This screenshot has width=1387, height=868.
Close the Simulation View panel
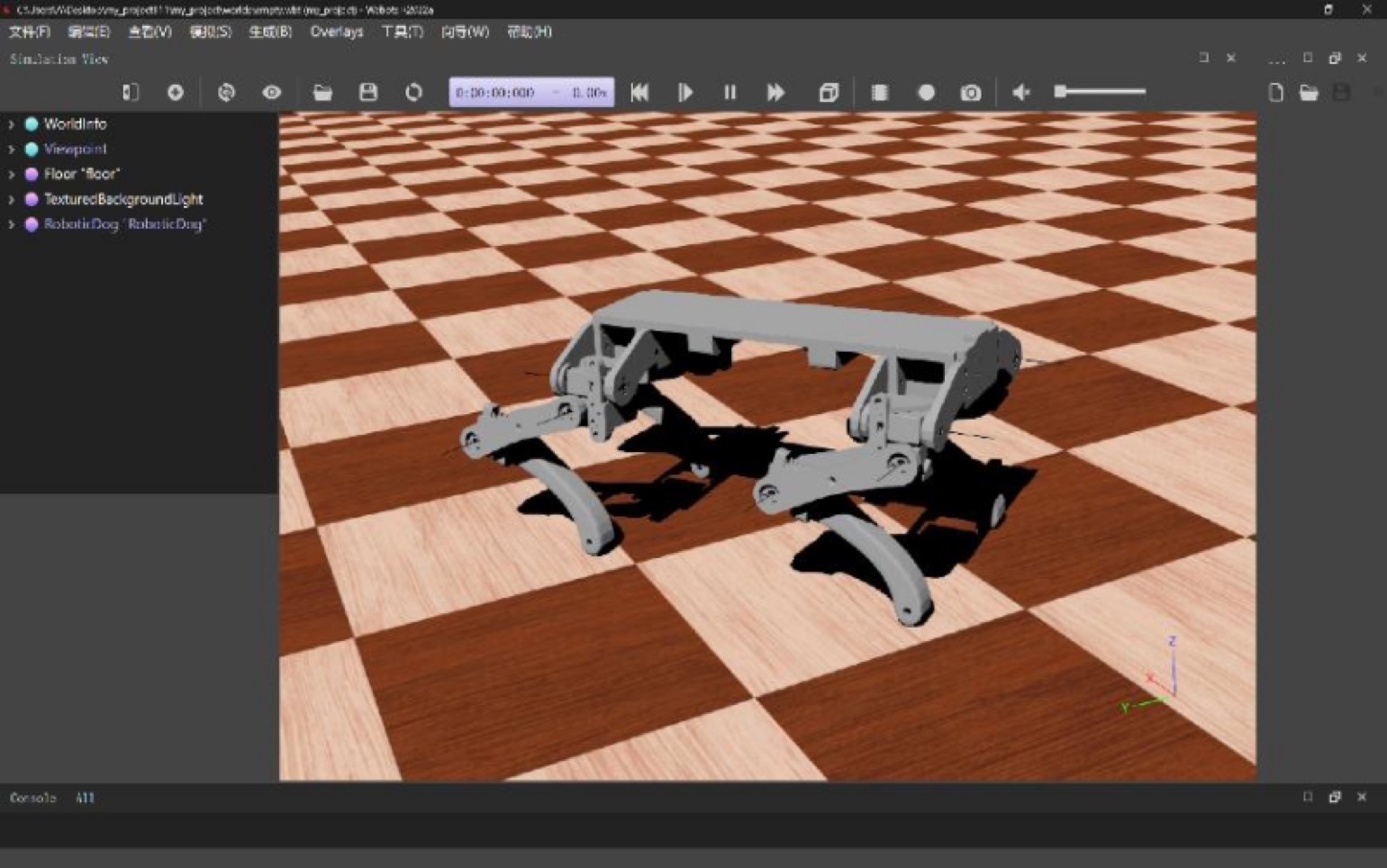tap(1231, 58)
